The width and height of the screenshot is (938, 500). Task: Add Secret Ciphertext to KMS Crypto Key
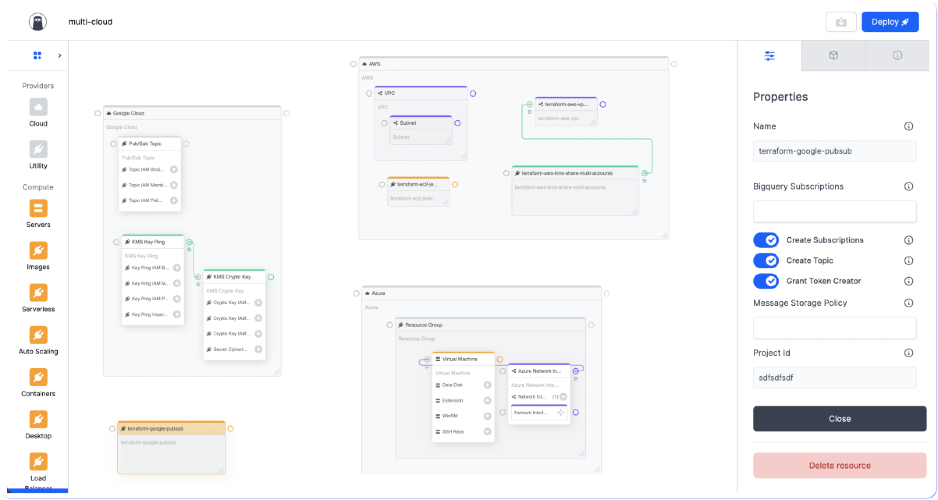(258, 349)
